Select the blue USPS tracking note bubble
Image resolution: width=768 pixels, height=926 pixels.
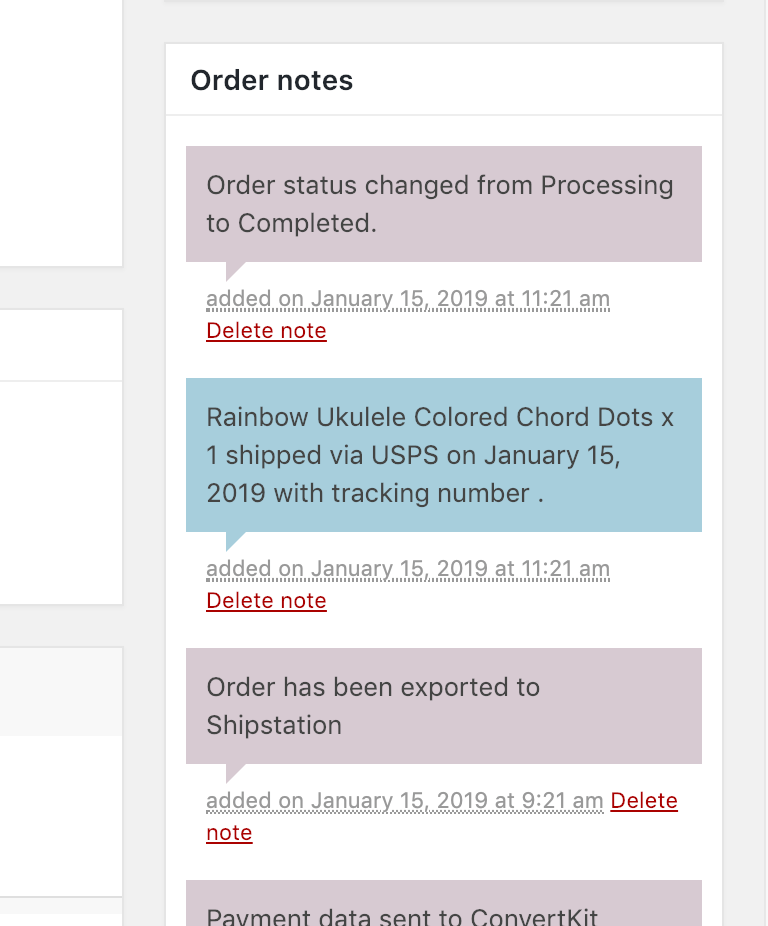(x=443, y=455)
